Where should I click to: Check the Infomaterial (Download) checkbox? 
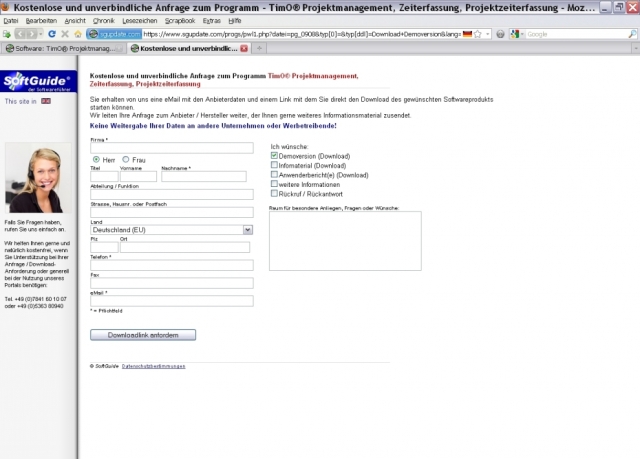pos(274,165)
